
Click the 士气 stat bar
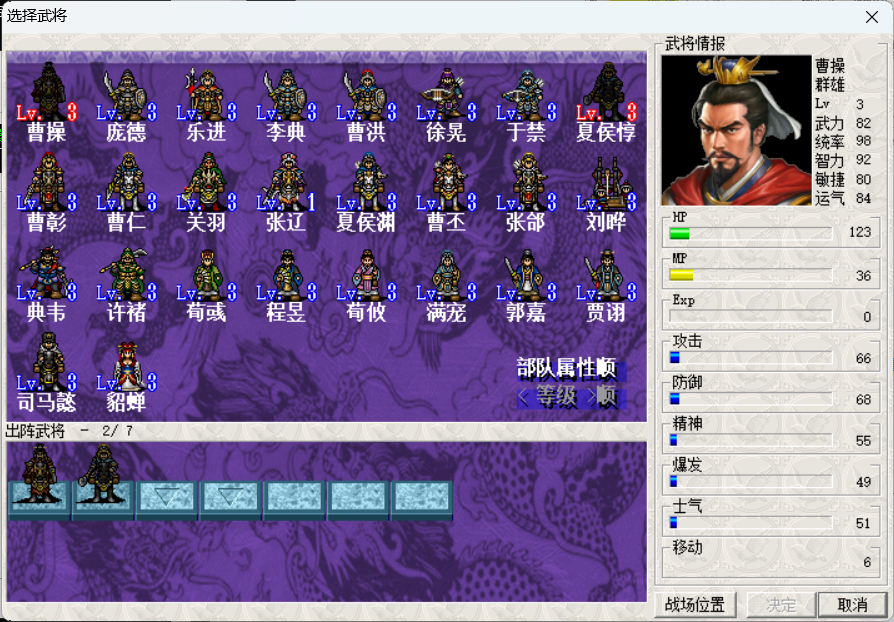click(750, 522)
